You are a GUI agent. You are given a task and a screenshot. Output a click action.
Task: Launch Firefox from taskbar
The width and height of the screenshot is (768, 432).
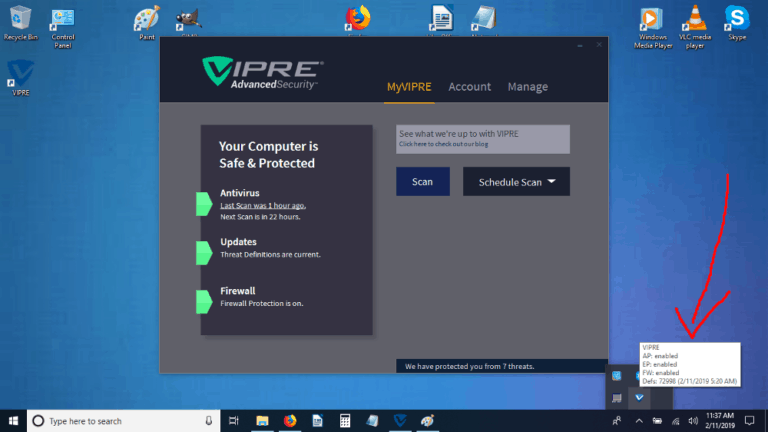tap(290, 421)
